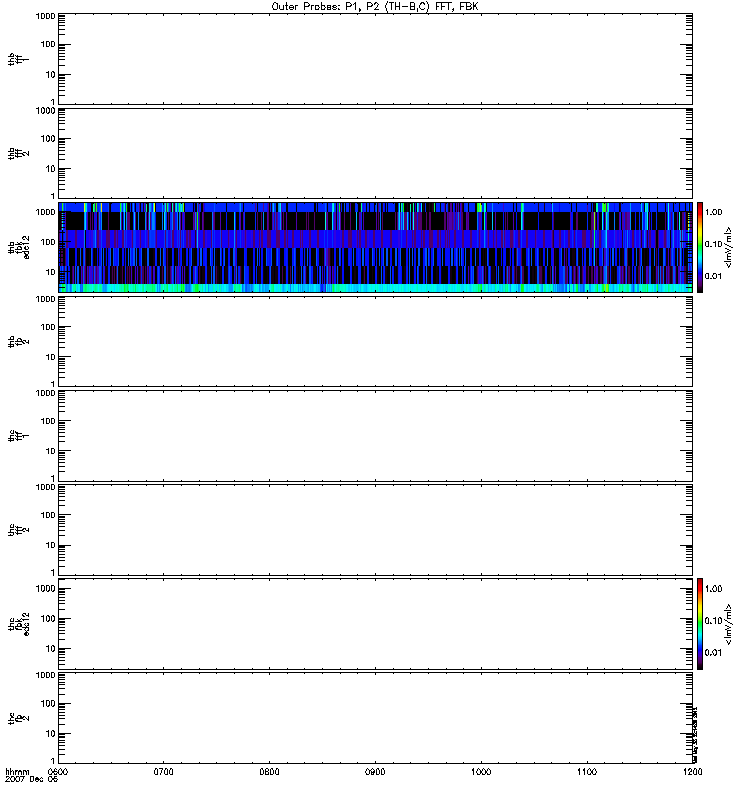
Task: Click the empty thb fff 1 plot panel
Action: [375, 59]
